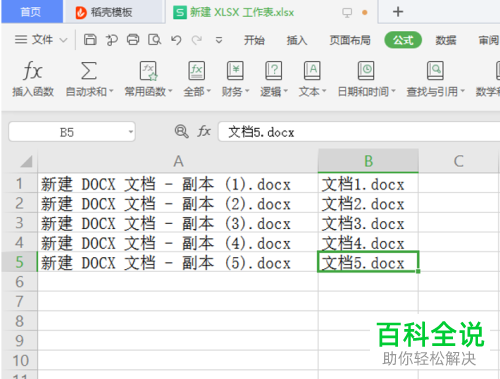Open the 页面布局 ribbon tab
500x379 pixels.
(x=350, y=40)
